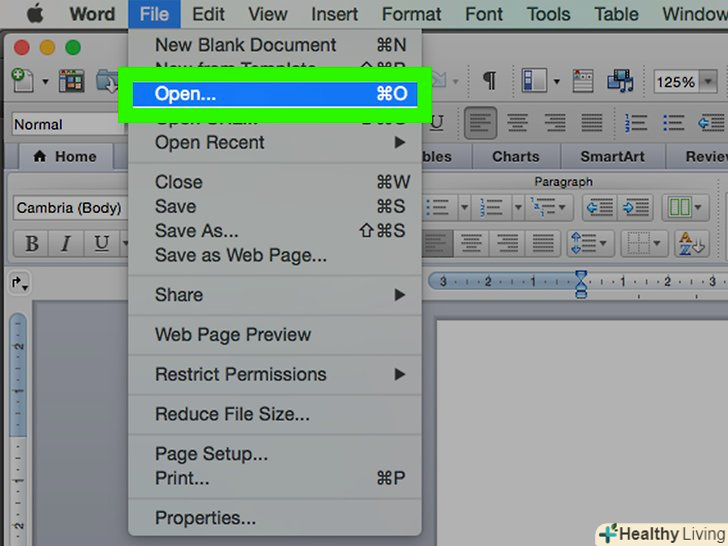Switch to the Charts ribbon tab
Viewport: 728px width, 546px height.
[515, 156]
